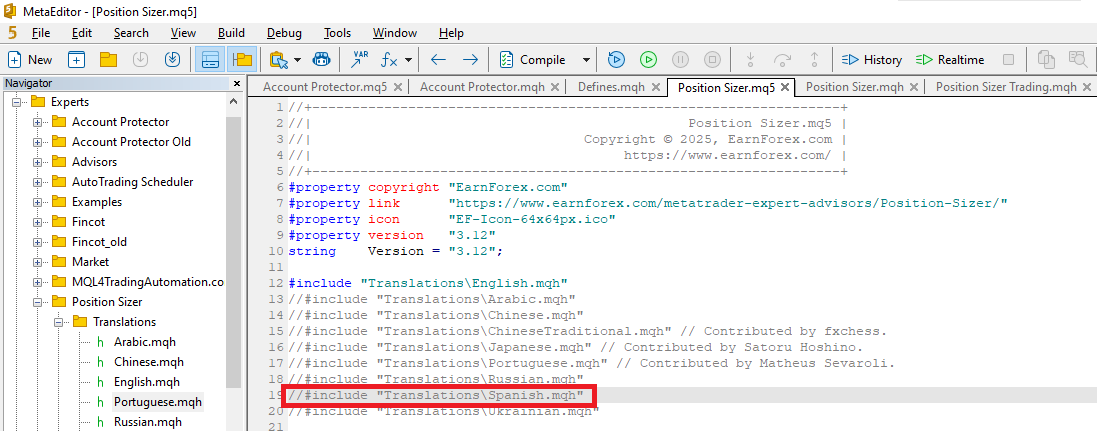Collapse the Translations folder
The height and width of the screenshot is (431, 1097).
tap(59, 323)
